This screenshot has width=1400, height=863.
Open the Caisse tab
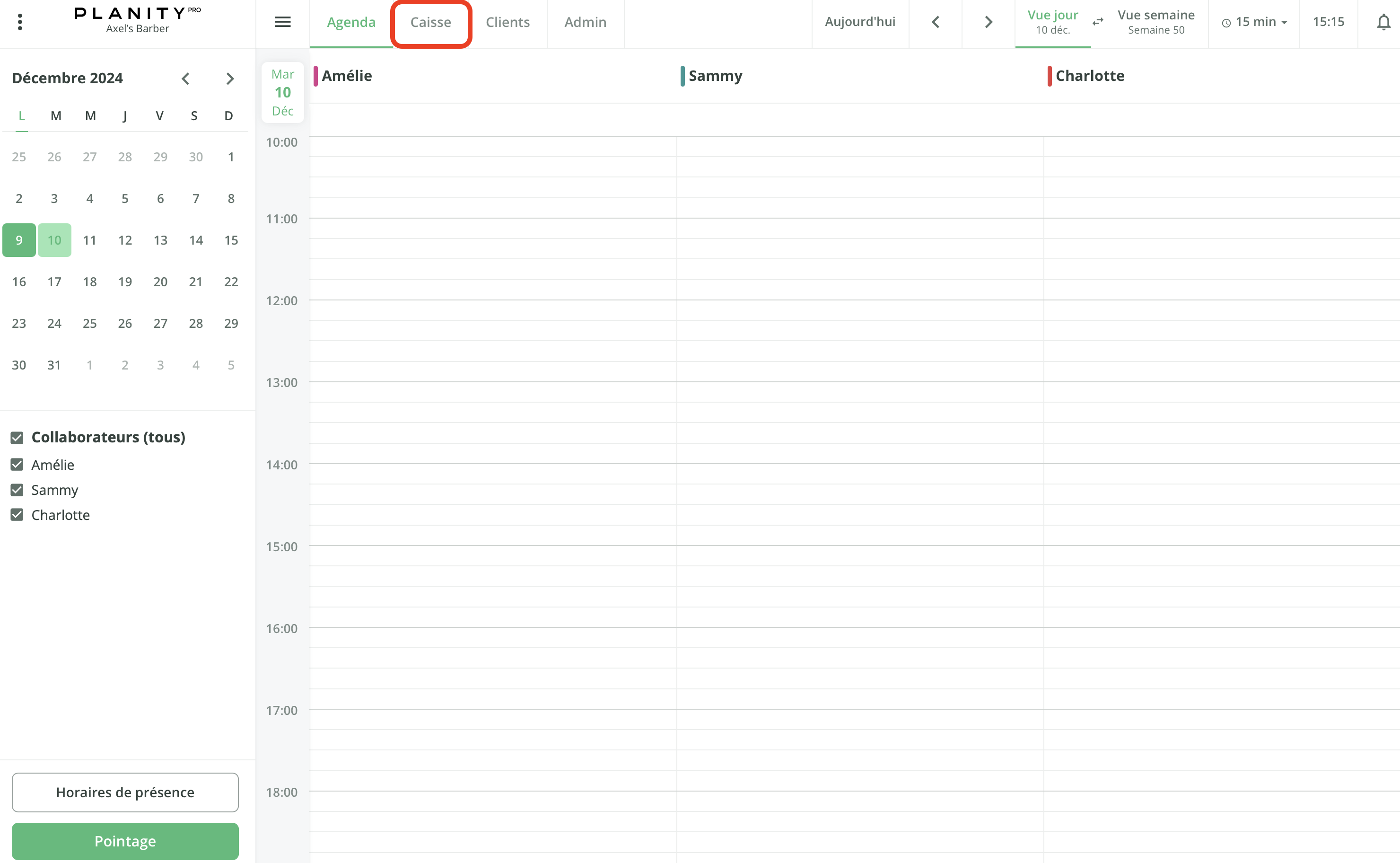[431, 22]
